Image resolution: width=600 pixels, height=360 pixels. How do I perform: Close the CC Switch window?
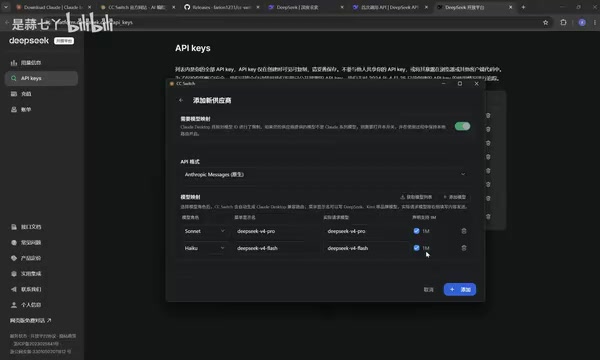click(476, 83)
